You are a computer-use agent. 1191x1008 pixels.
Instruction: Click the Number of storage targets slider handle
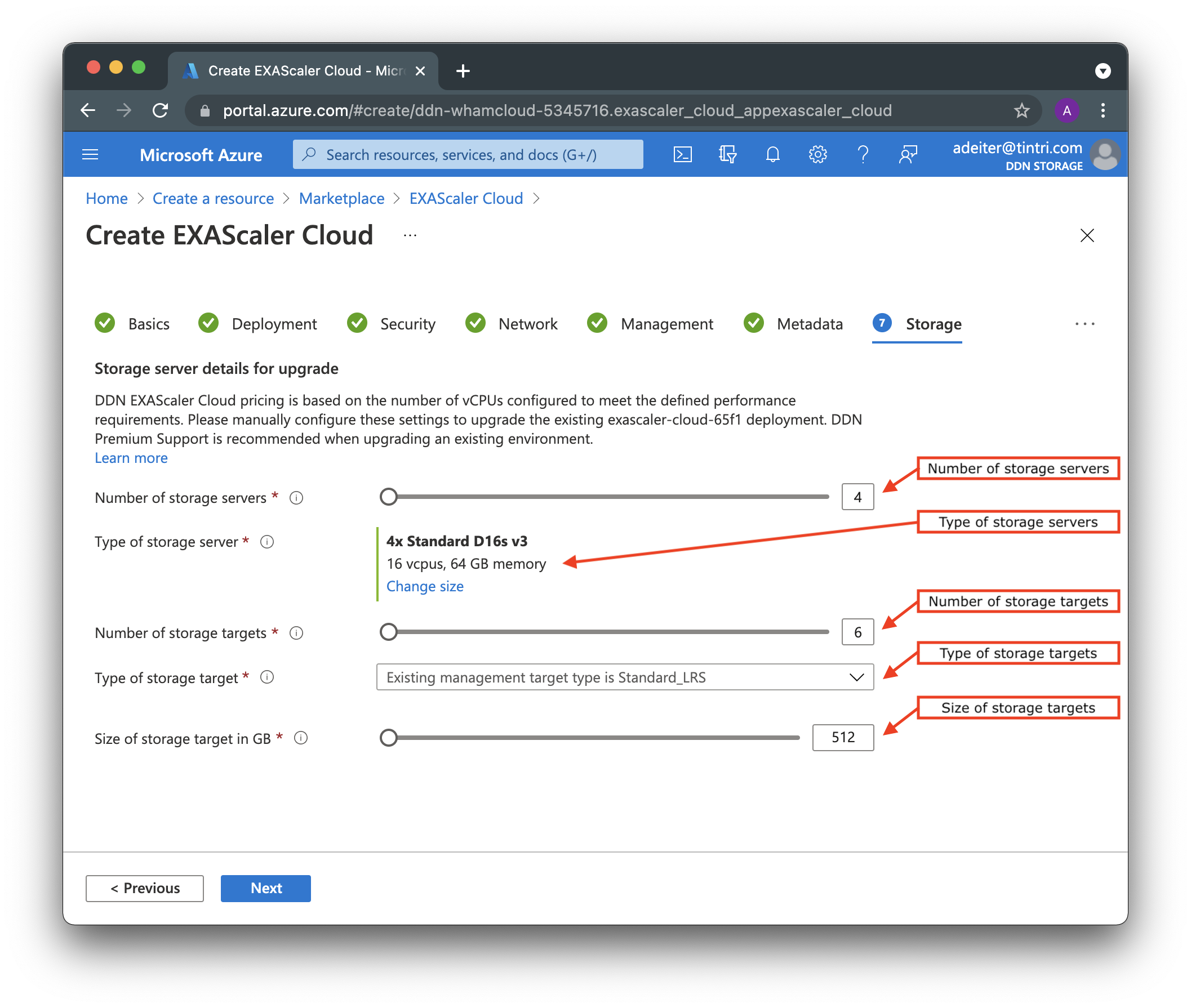(x=389, y=632)
